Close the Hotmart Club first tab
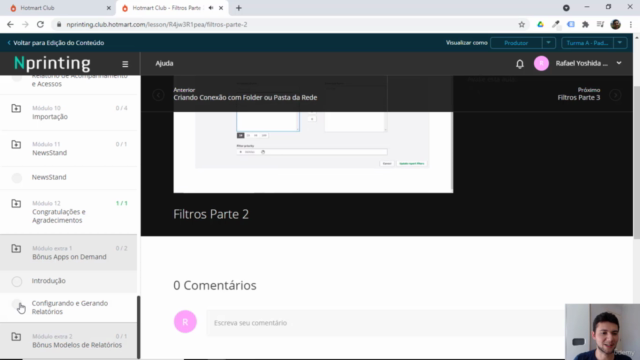This screenshot has width=640, height=360. (x=109, y=8)
